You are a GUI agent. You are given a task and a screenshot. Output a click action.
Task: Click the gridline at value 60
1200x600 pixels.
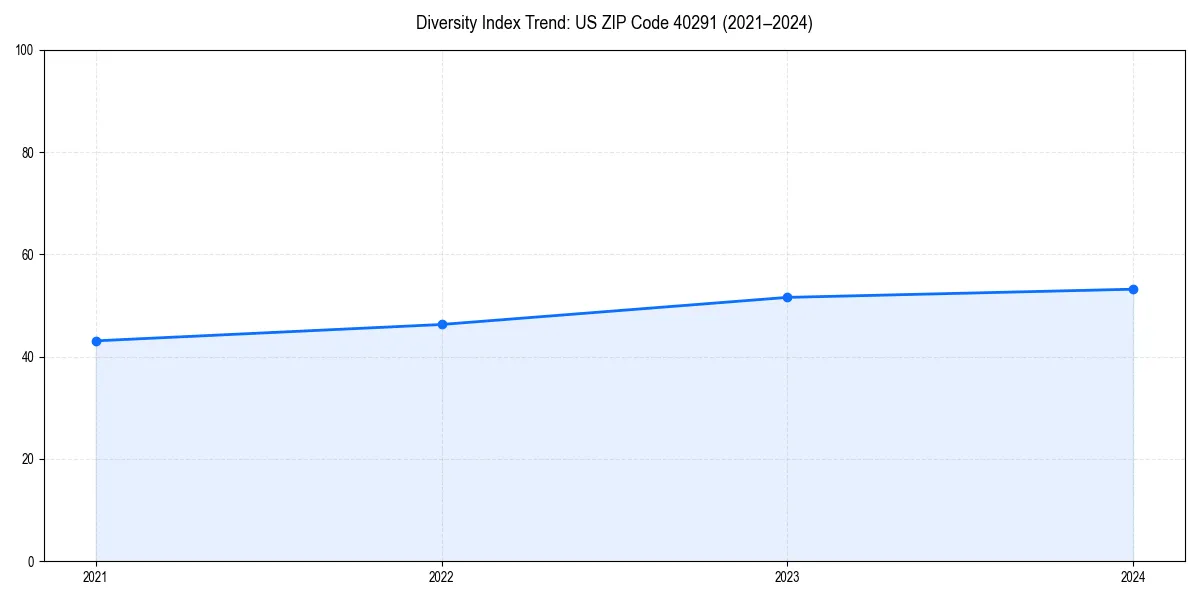click(x=600, y=254)
